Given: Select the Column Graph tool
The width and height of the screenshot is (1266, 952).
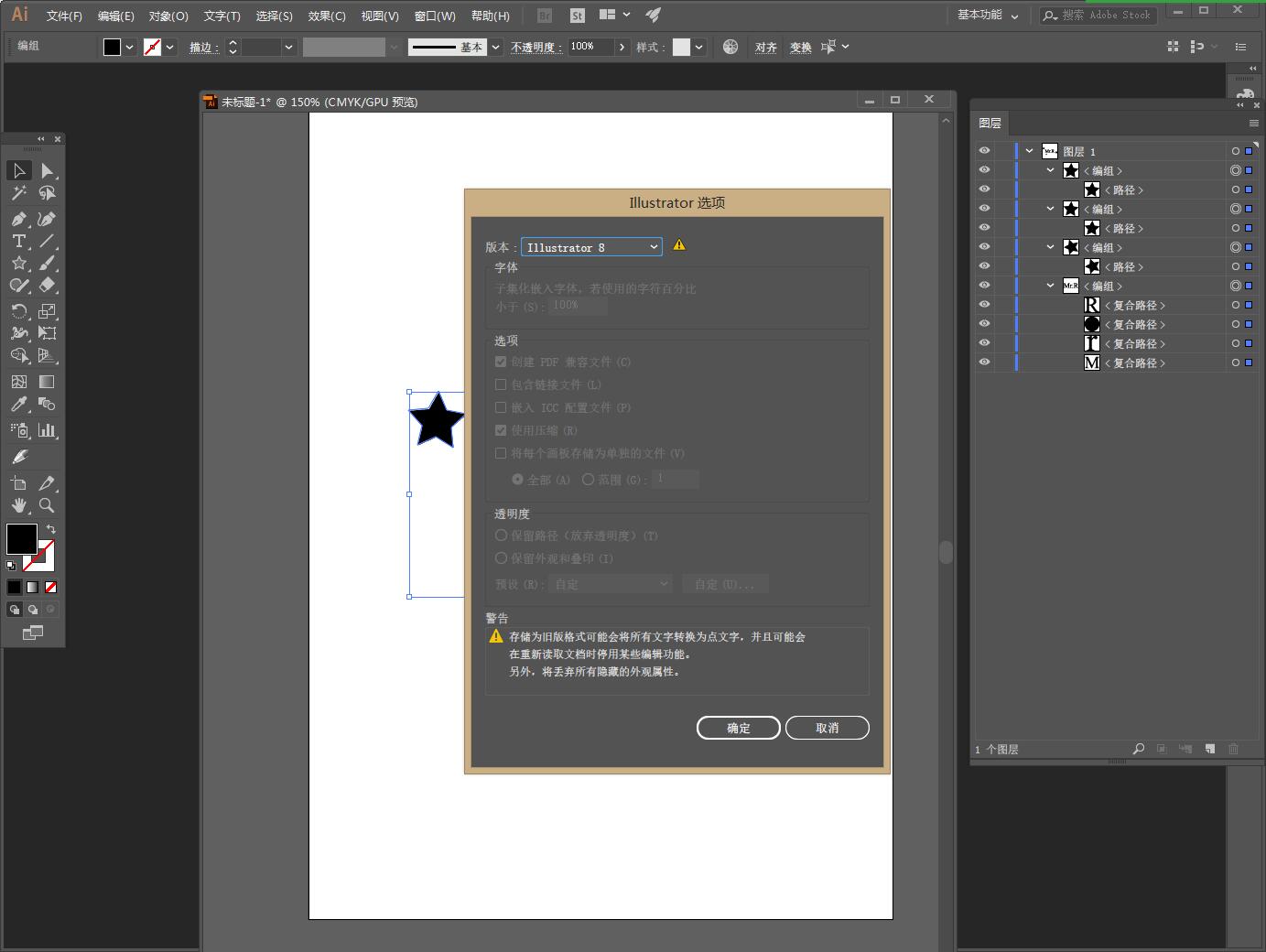Looking at the screenshot, I should pyautogui.click(x=48, y=430).
